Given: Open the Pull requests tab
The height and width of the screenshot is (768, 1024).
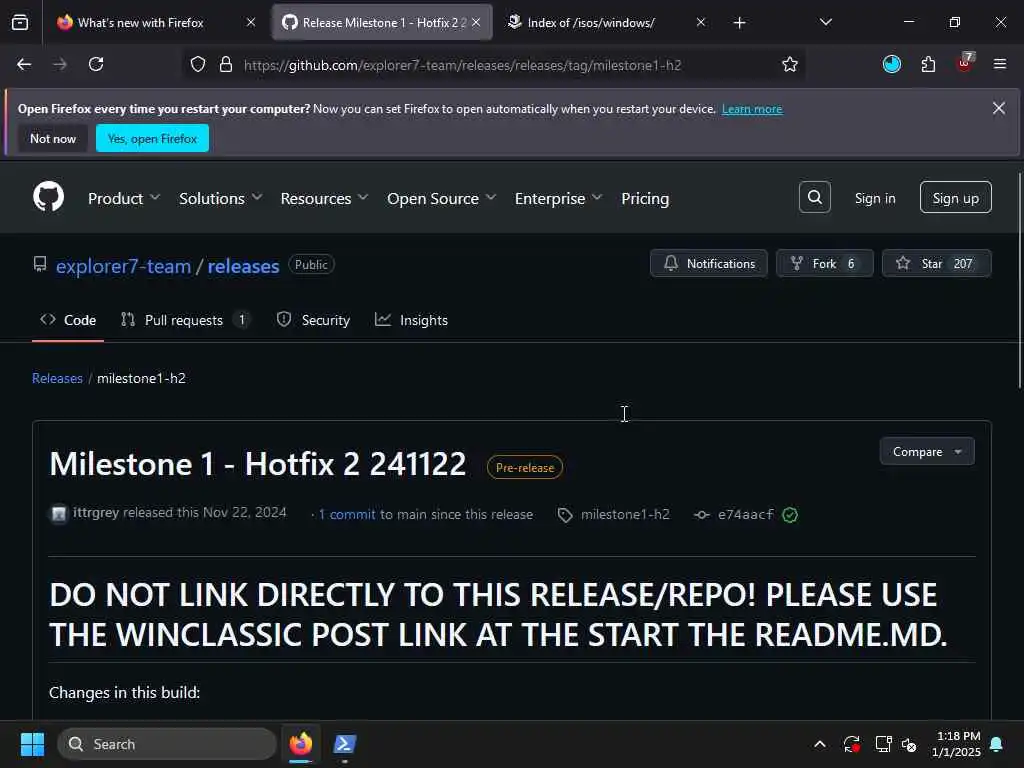Looking at the screenshot, I should [x=185, y=320].
